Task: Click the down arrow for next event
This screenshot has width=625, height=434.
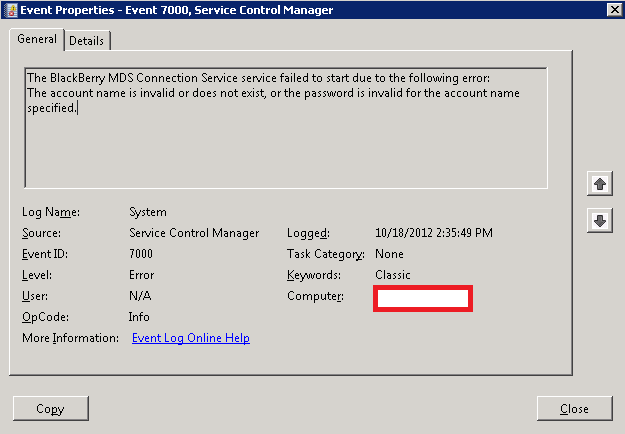Action: click(600, 221)
